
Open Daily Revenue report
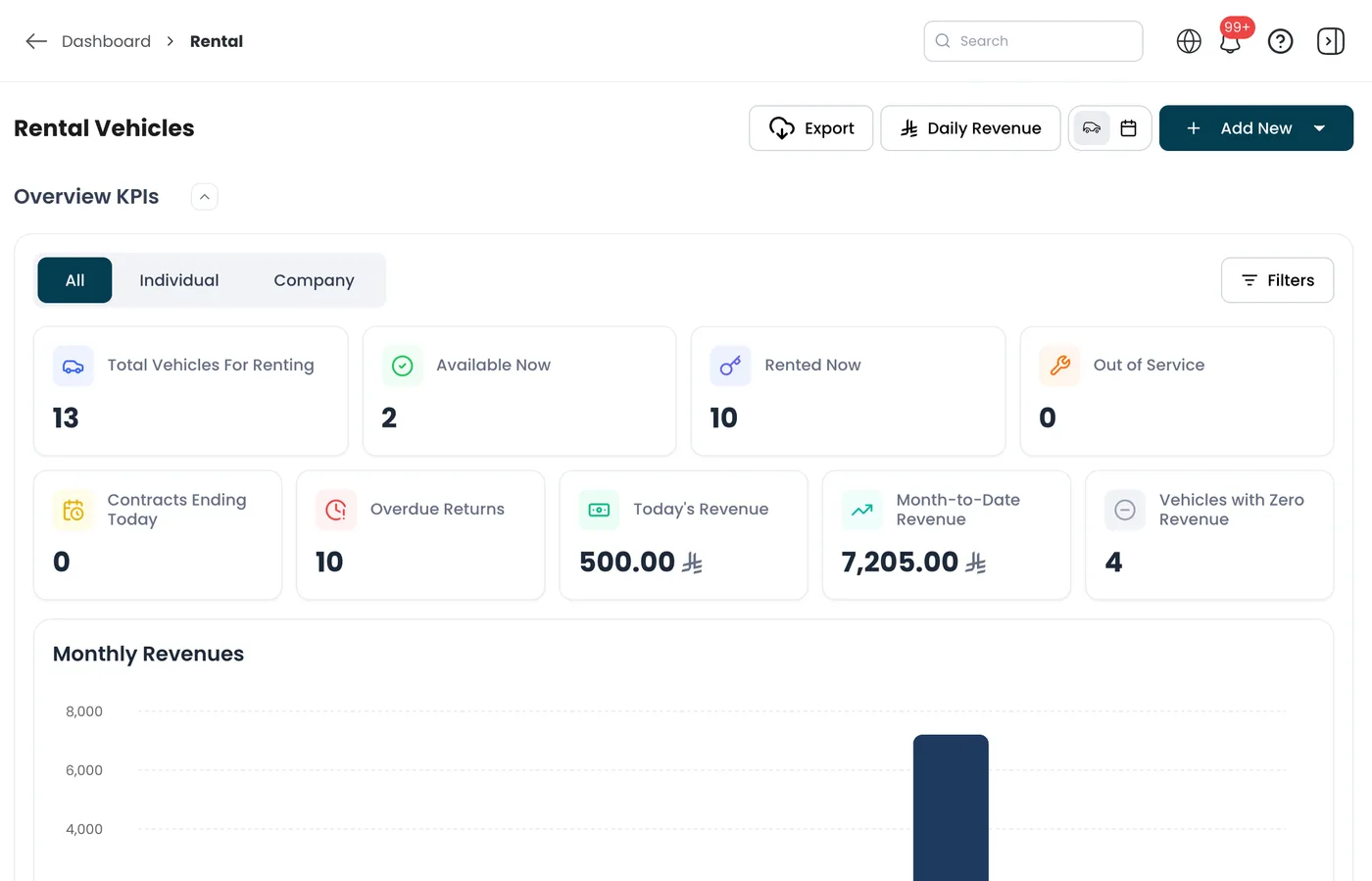point(970,128)
